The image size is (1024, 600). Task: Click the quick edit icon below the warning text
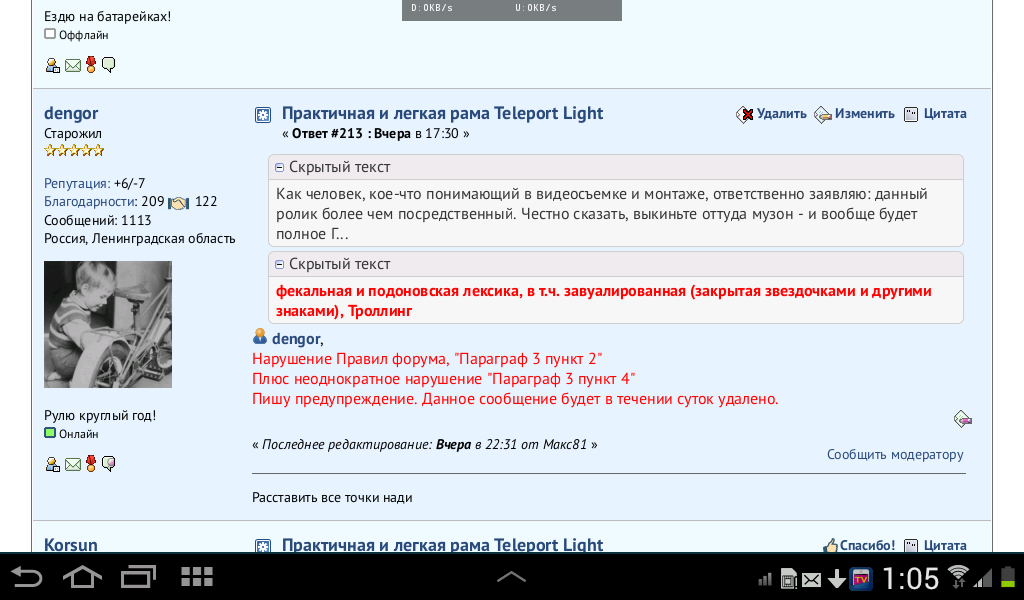click(x=963, y=419)
